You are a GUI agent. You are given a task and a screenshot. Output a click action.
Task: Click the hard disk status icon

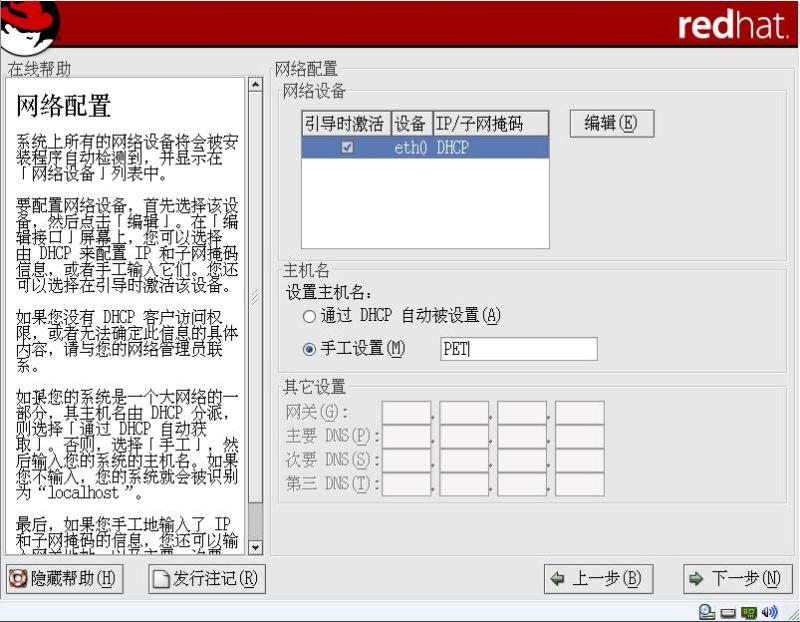728,612
